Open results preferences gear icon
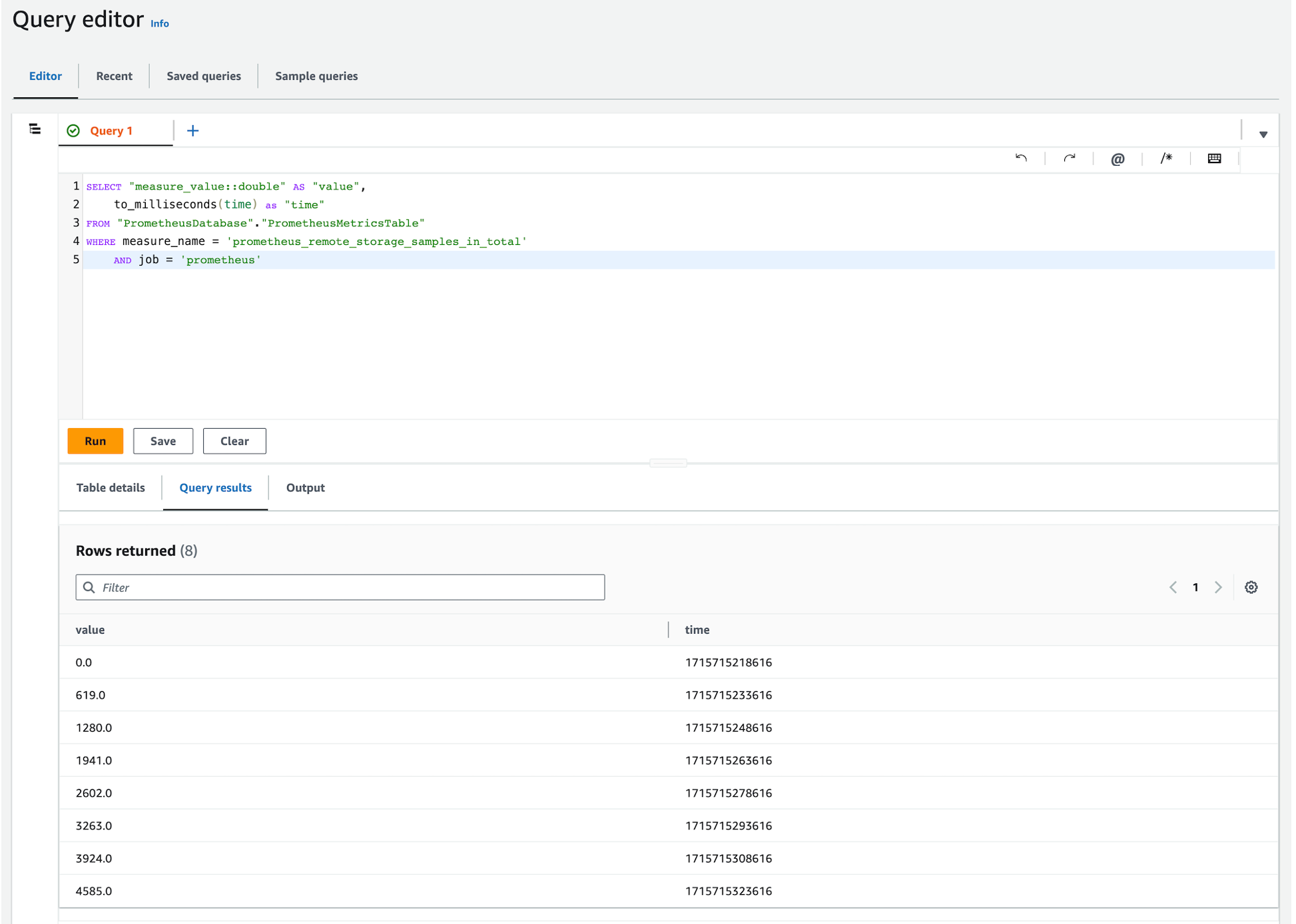 click(1251, 587)
